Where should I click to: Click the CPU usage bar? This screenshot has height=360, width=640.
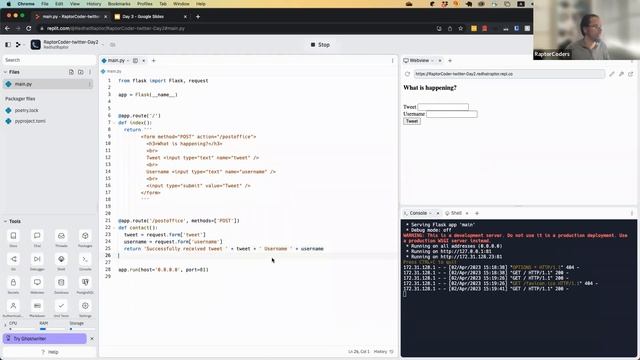22,329
